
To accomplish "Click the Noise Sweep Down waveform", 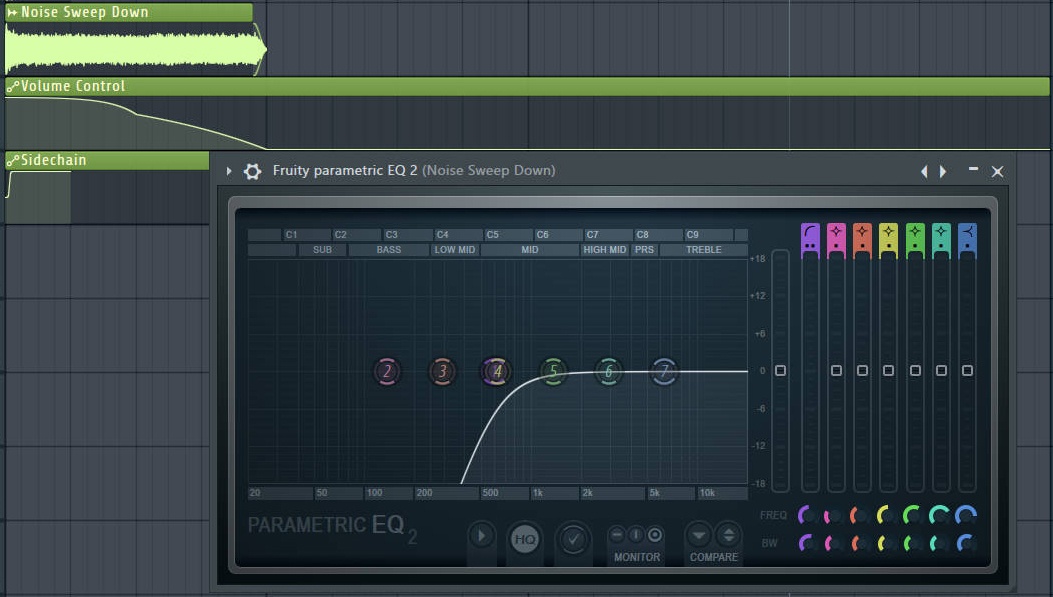I will [x=134, y=49].
